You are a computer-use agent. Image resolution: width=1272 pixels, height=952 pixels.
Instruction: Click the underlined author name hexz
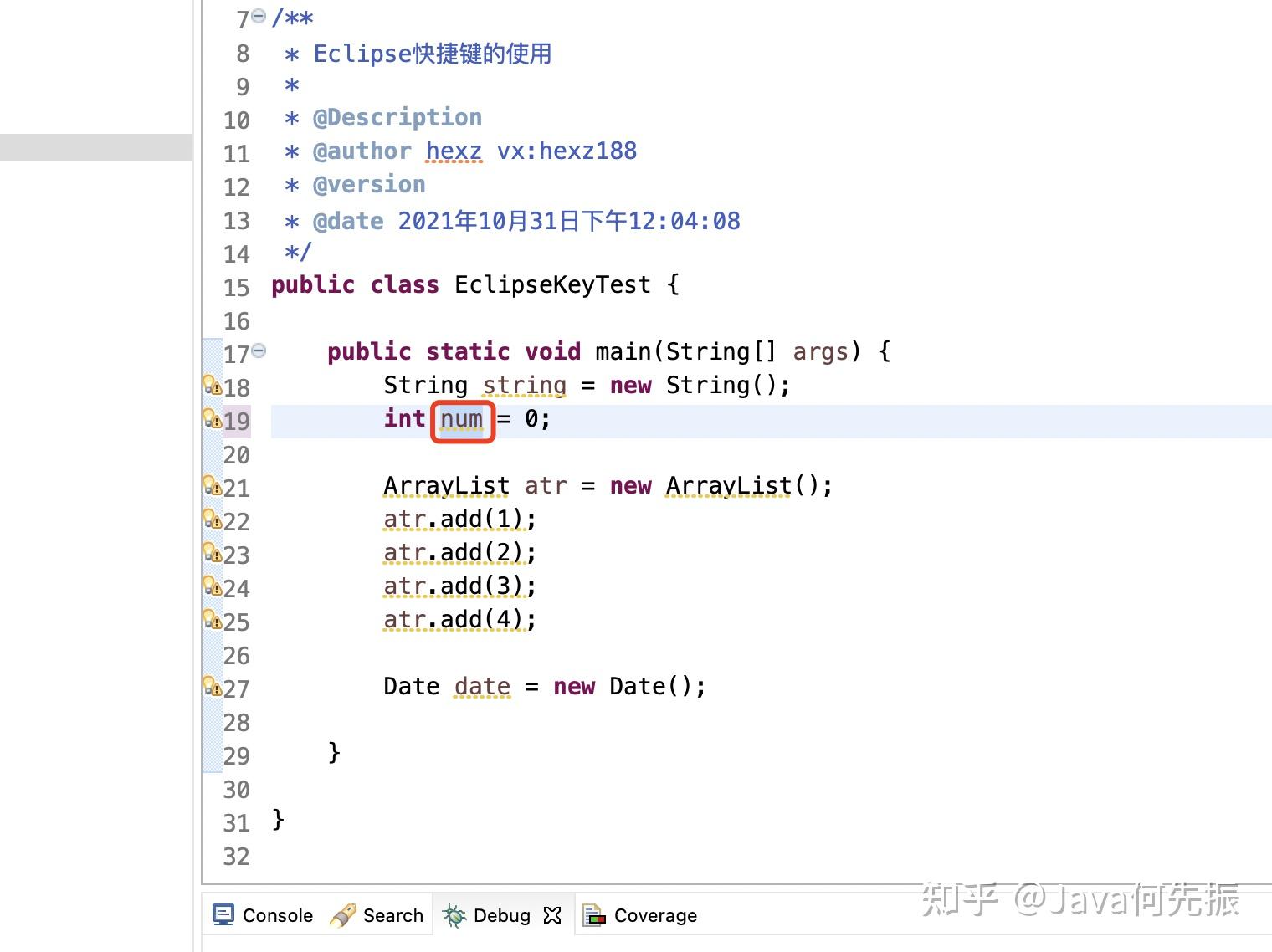pyautogui.click(x=454, y=151)
